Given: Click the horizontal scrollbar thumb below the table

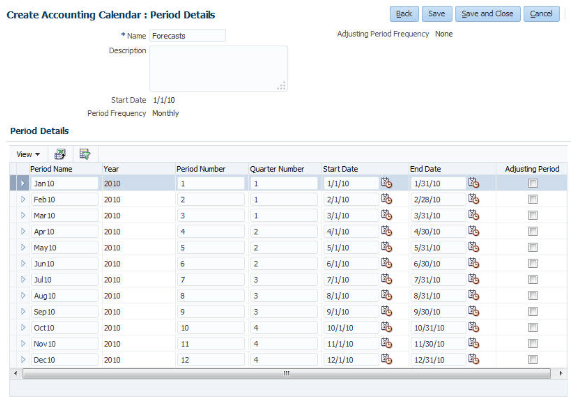Looking at the screenshot, I should coord(286,373).
